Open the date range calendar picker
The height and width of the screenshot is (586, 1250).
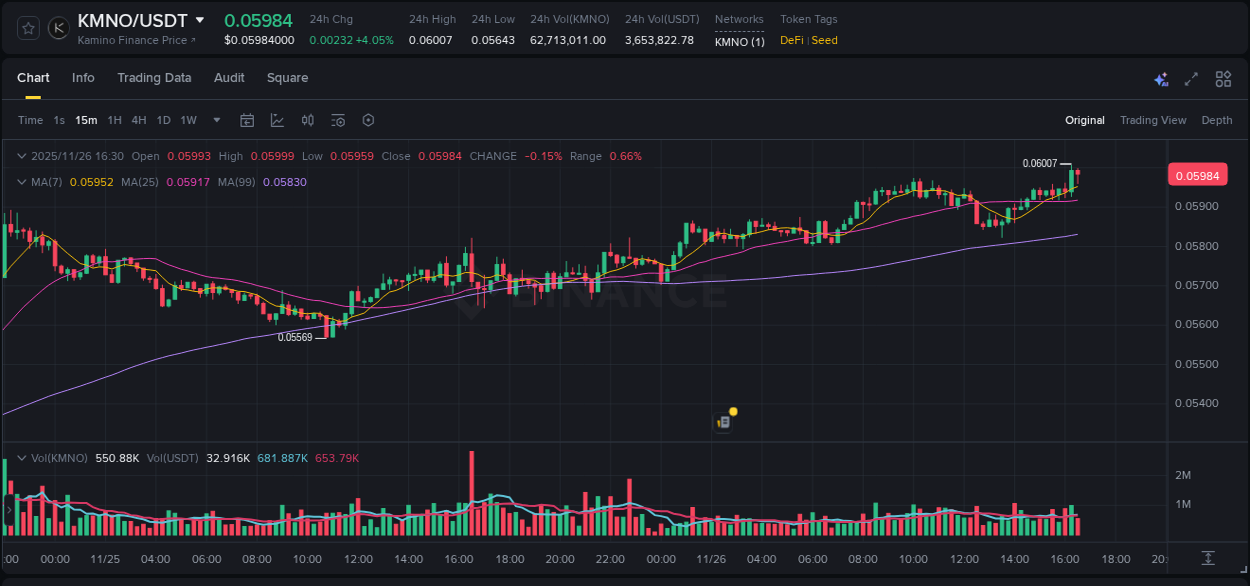tap(247, 119)
